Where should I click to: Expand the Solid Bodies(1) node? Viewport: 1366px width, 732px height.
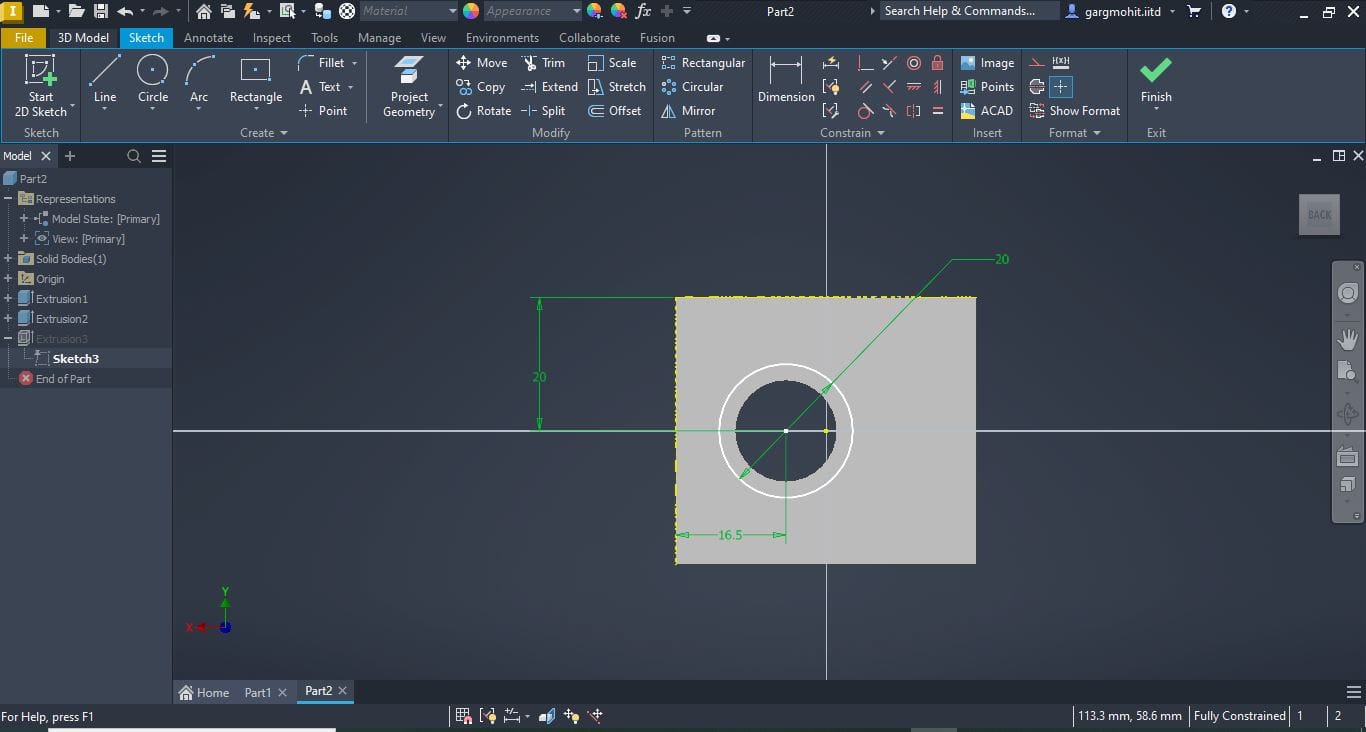[8, 259]
